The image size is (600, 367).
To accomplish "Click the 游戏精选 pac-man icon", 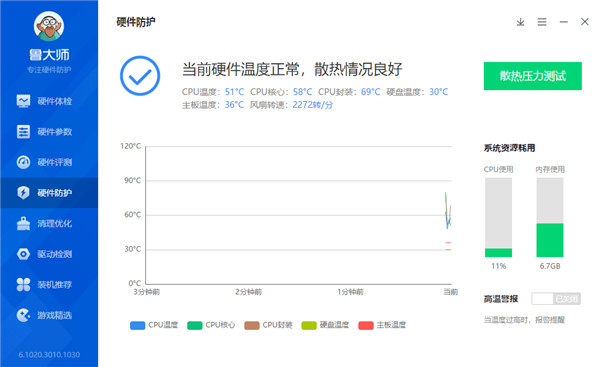I will click(x=23, y=315).
